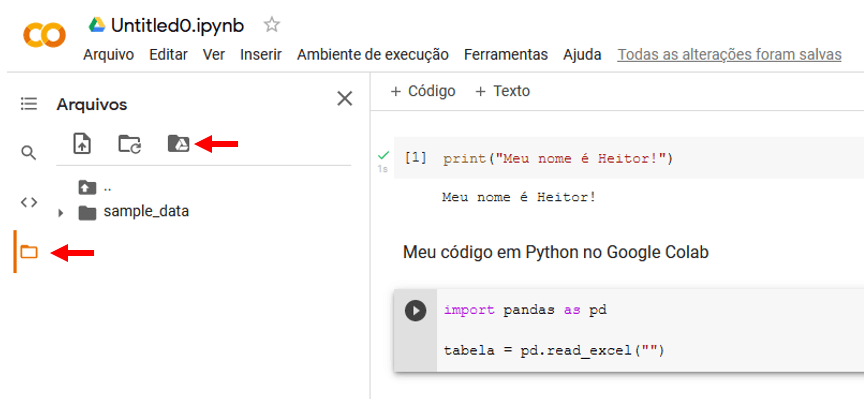Image resolution: width=864 pixels, height=399 pixels.
Task: Run the pandas import cell
Action: pos(415,310)
